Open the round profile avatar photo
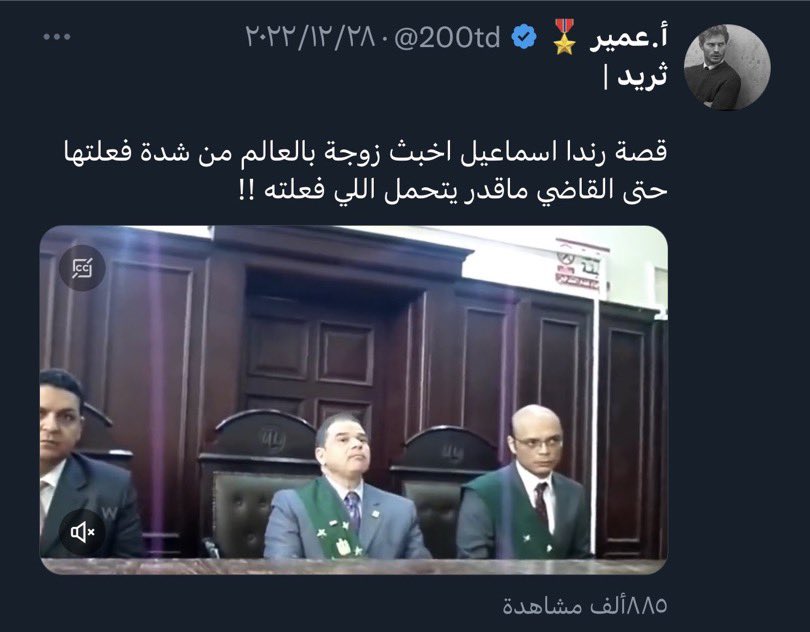The width and height of the screenshot is (810, 632). pos(727,67)
